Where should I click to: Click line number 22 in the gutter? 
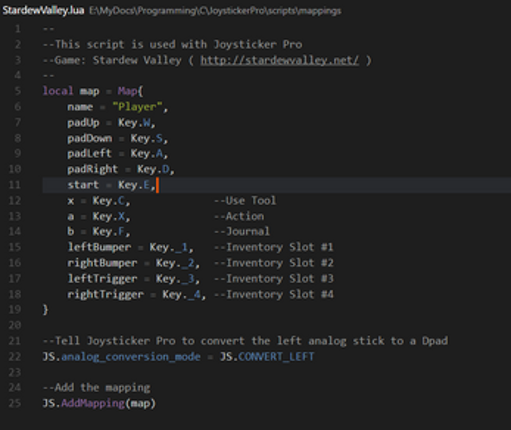click(x=14, y=356)
